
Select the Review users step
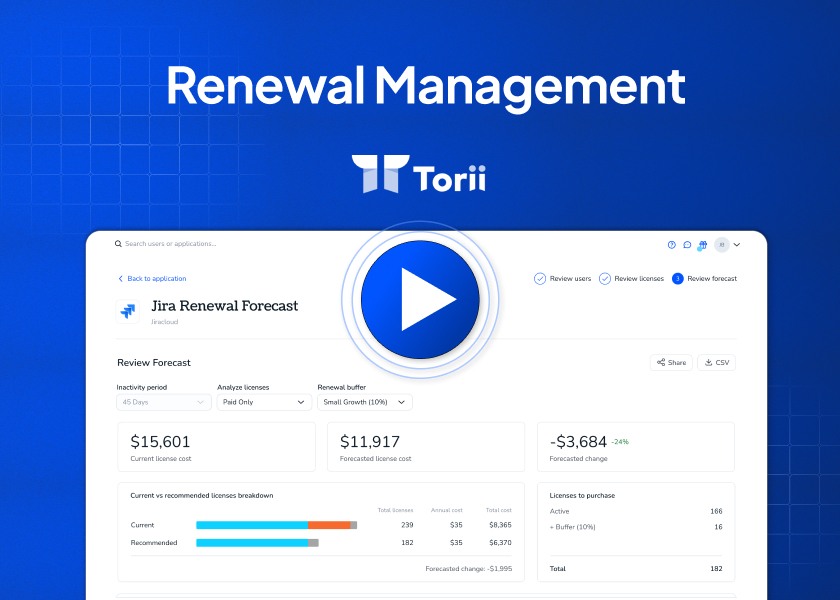[562, 279]
